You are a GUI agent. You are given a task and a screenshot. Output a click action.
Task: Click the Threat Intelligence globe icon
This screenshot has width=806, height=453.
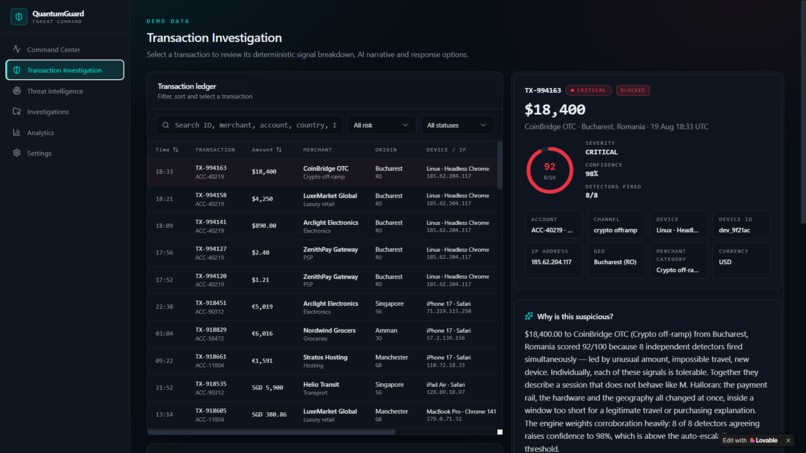coord(16,91)
